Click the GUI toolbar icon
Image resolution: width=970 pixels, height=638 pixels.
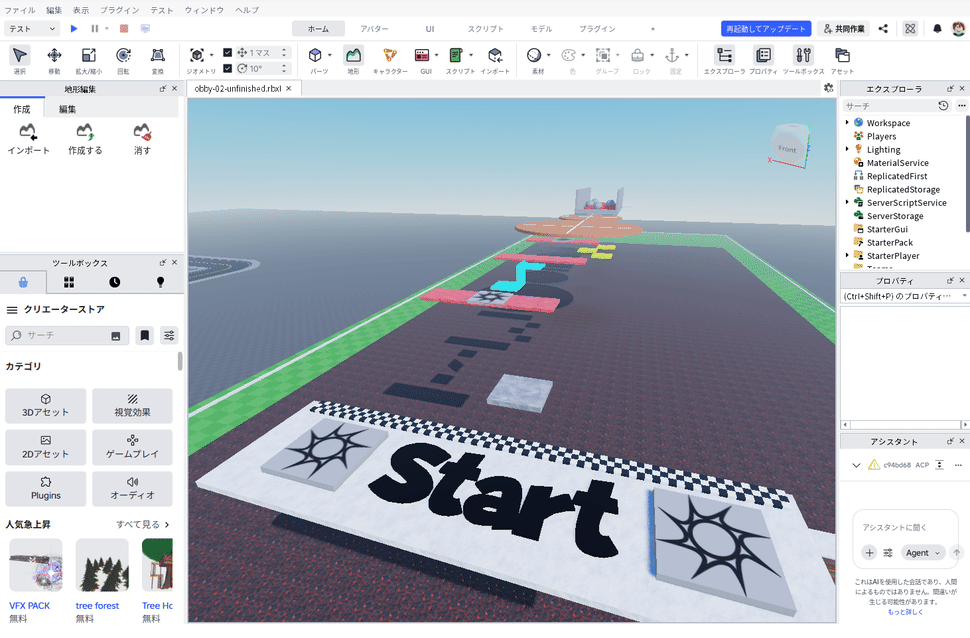pos(422,55)
